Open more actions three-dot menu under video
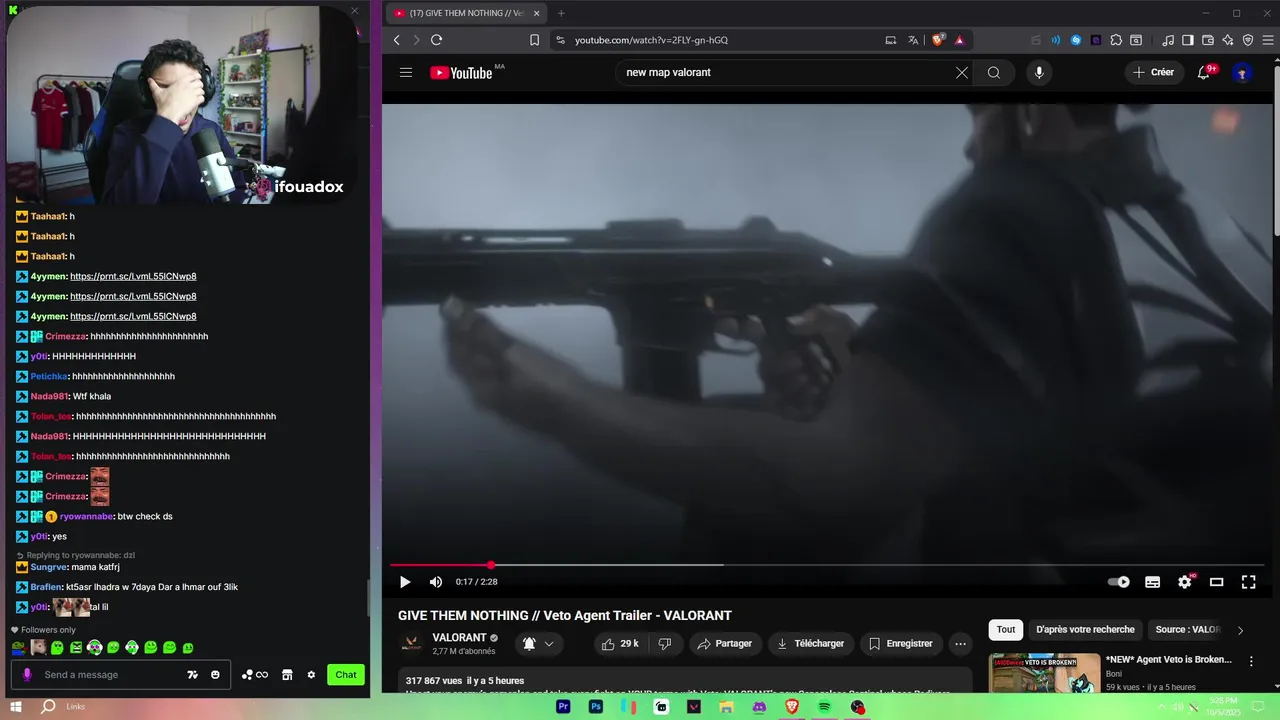This screenshot has width=1280, height=720. (960, 644)
